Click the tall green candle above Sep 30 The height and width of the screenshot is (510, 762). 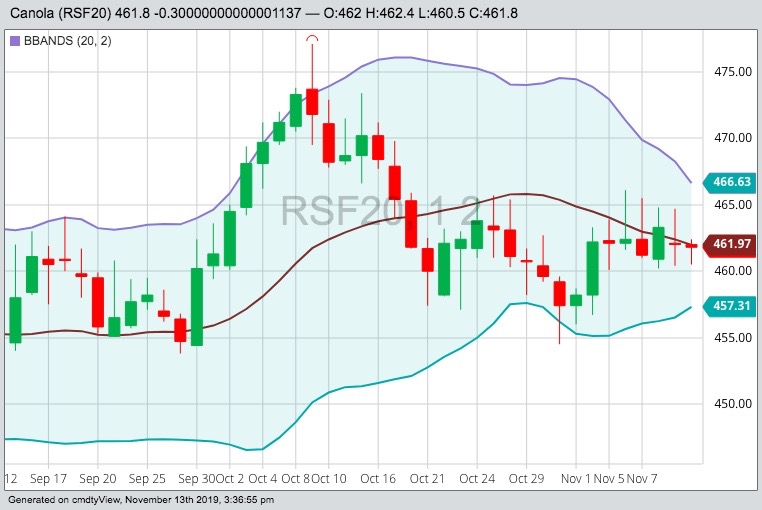[x=197, y=306]
